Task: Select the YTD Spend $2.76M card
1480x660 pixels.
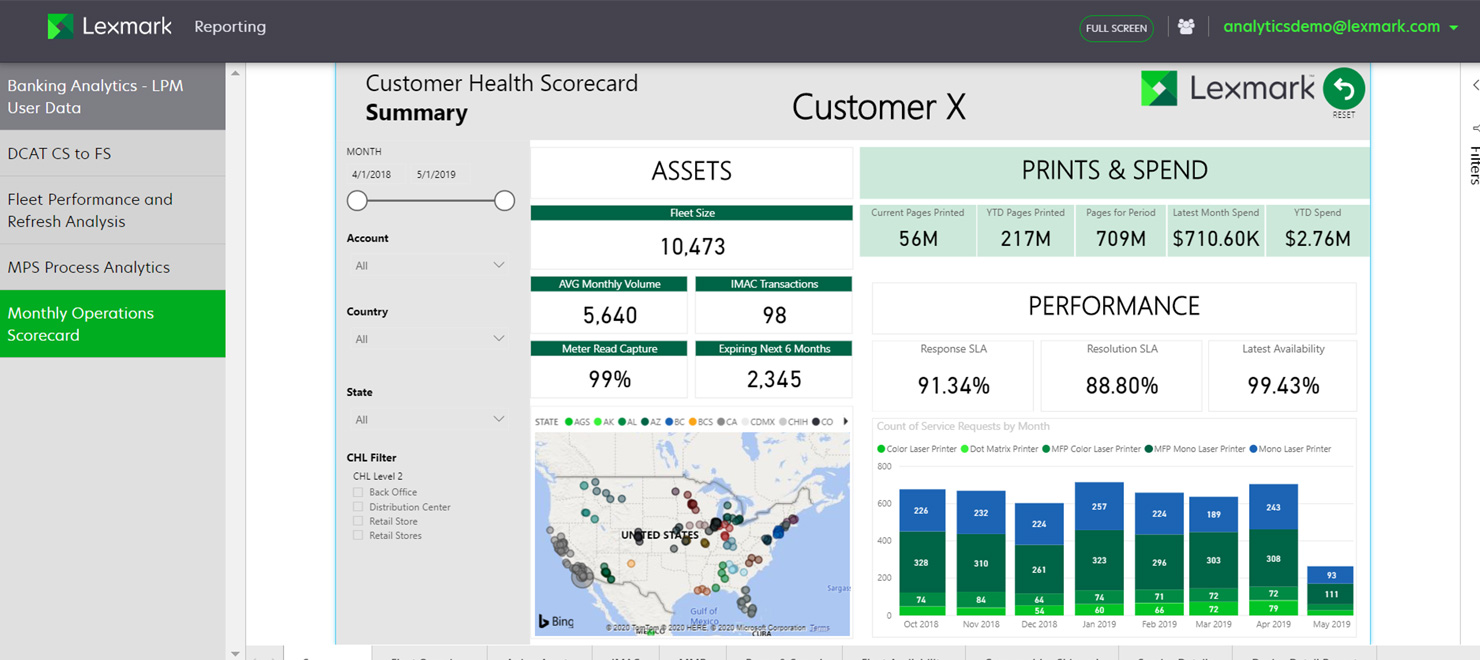Action: click(1318, 230)
